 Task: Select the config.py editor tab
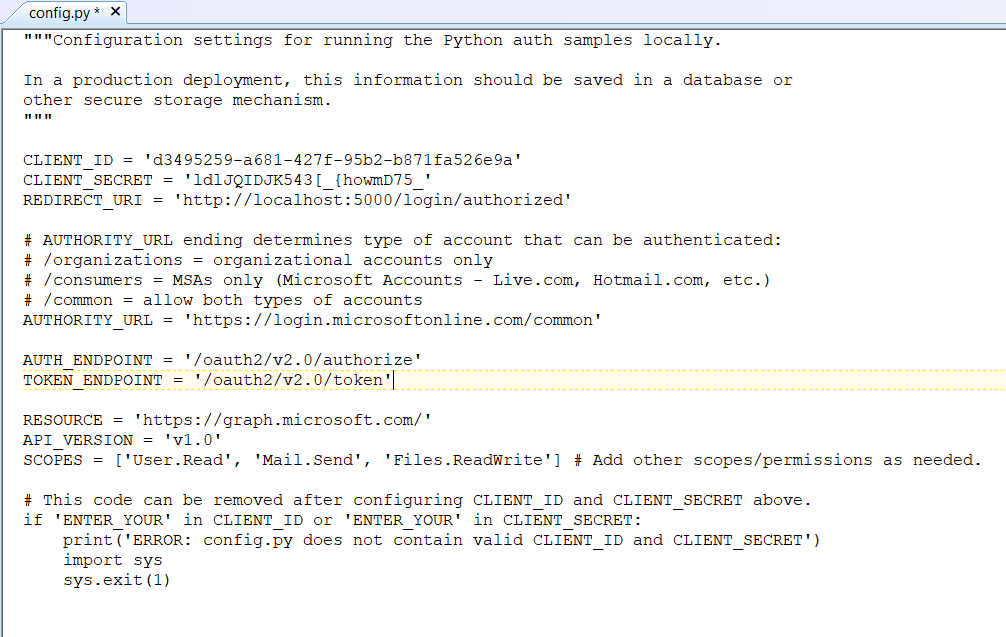[x=63, y=12]
